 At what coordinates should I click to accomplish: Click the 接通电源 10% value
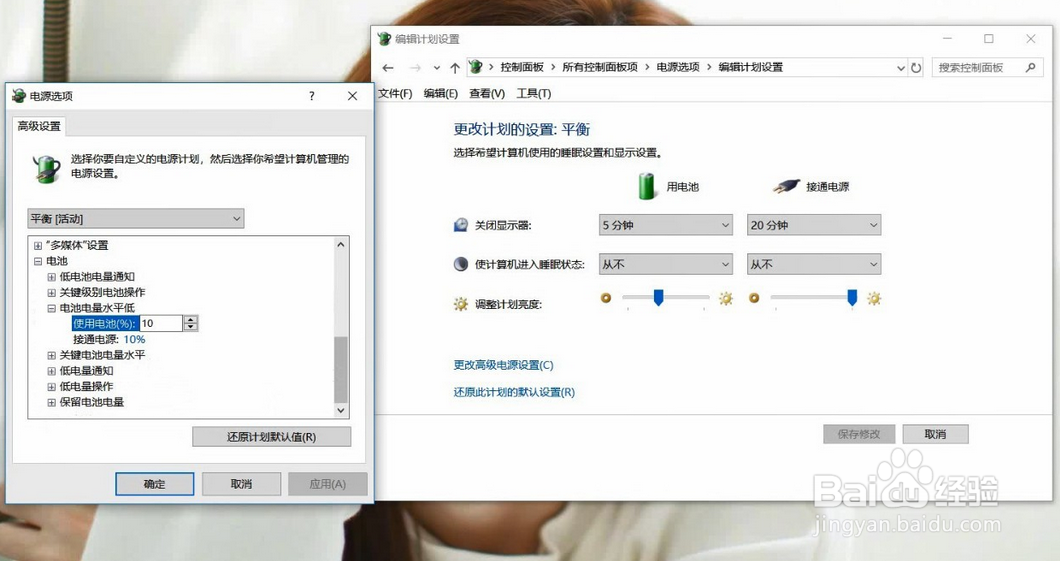click(135, 339)
